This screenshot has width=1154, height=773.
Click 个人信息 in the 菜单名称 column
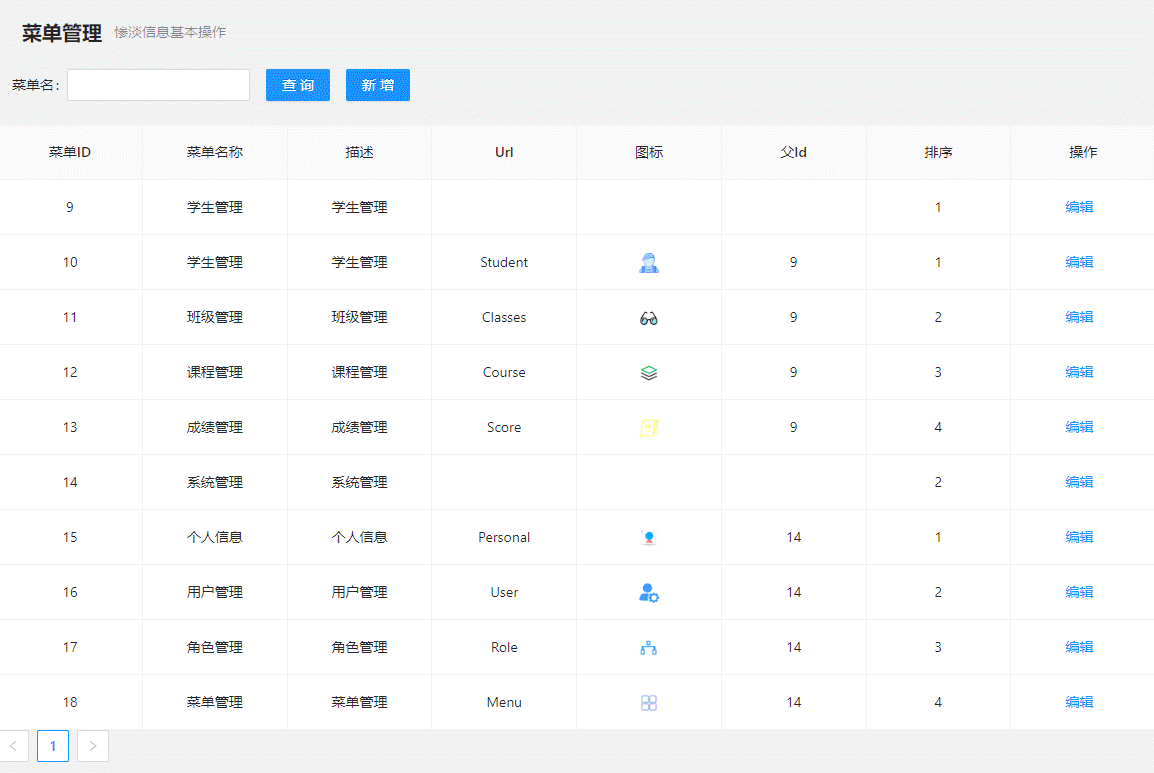click(x=214, y=537)
